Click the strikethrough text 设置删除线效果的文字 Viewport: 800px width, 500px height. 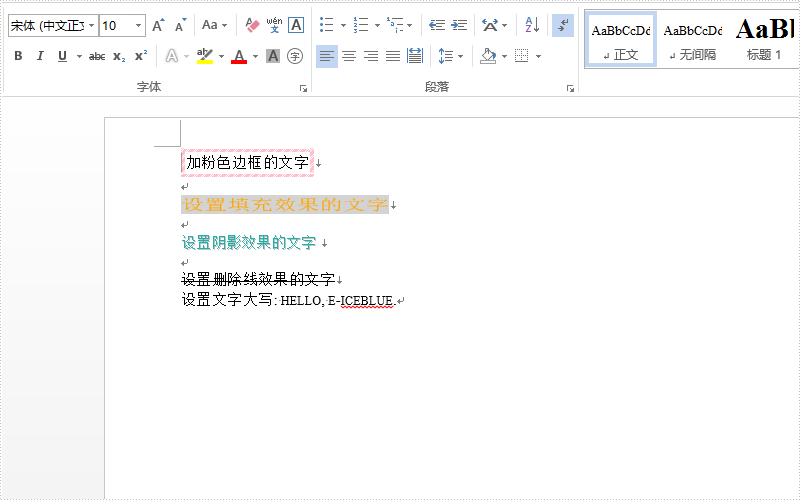(x=258, y=279)
